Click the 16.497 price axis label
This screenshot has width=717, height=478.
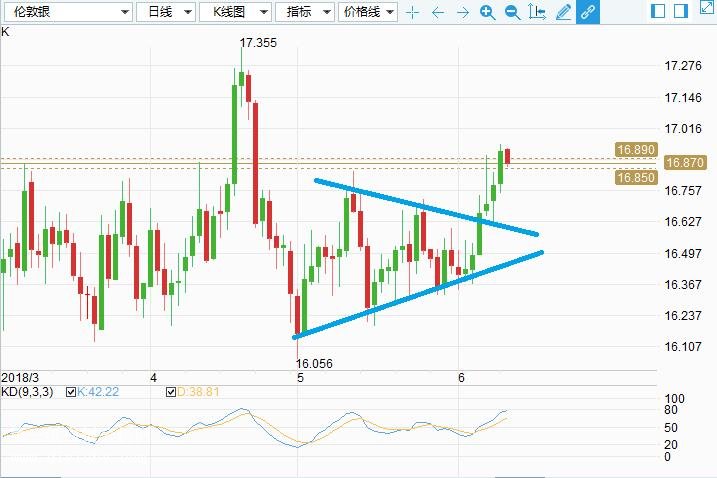tap(683, 253)
